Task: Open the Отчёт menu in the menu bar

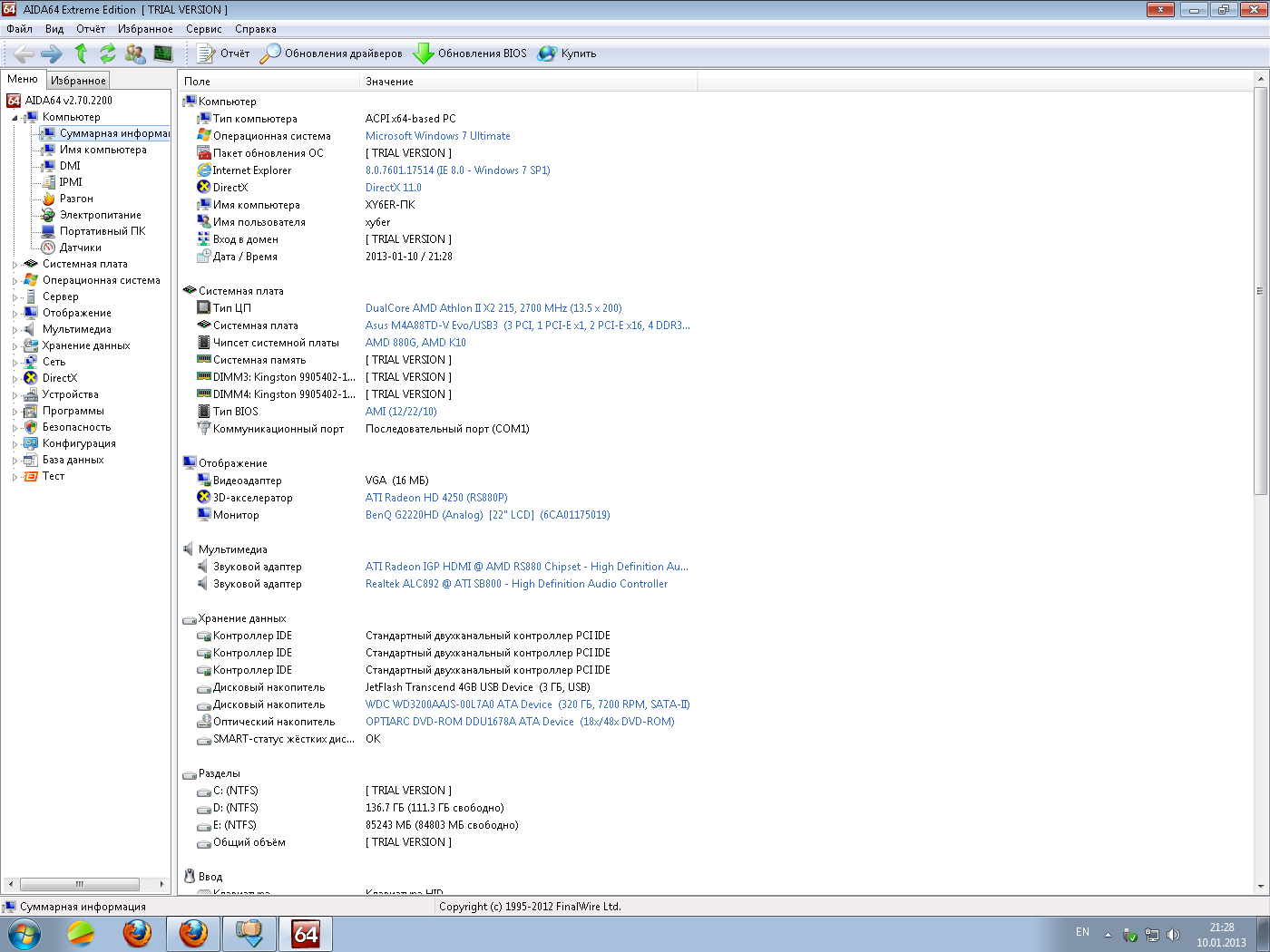Action: [x=91, y=29]
